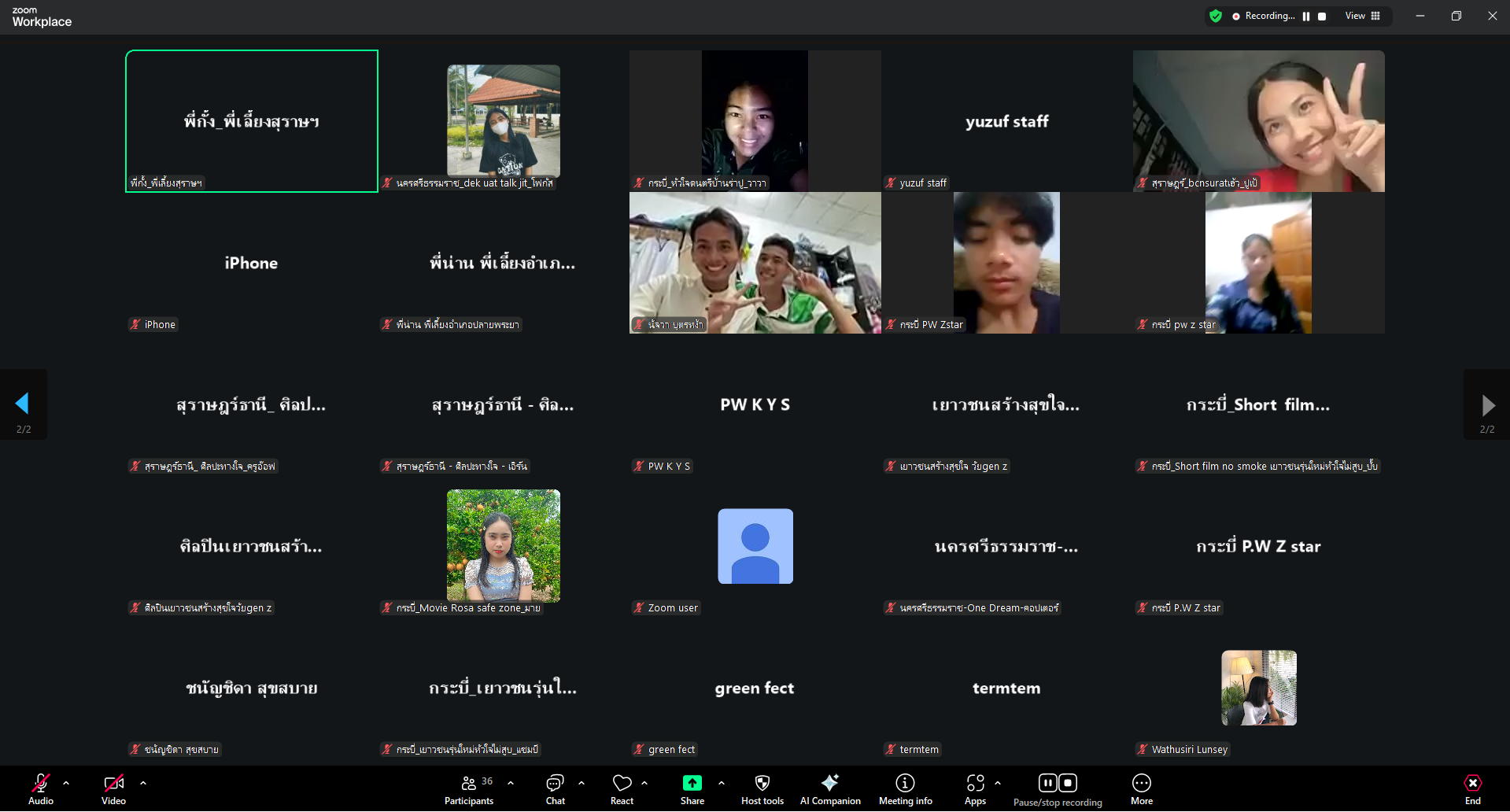
Task: Stop recording using bottom toolbar stop button
Action: [x=1068, y=783]
